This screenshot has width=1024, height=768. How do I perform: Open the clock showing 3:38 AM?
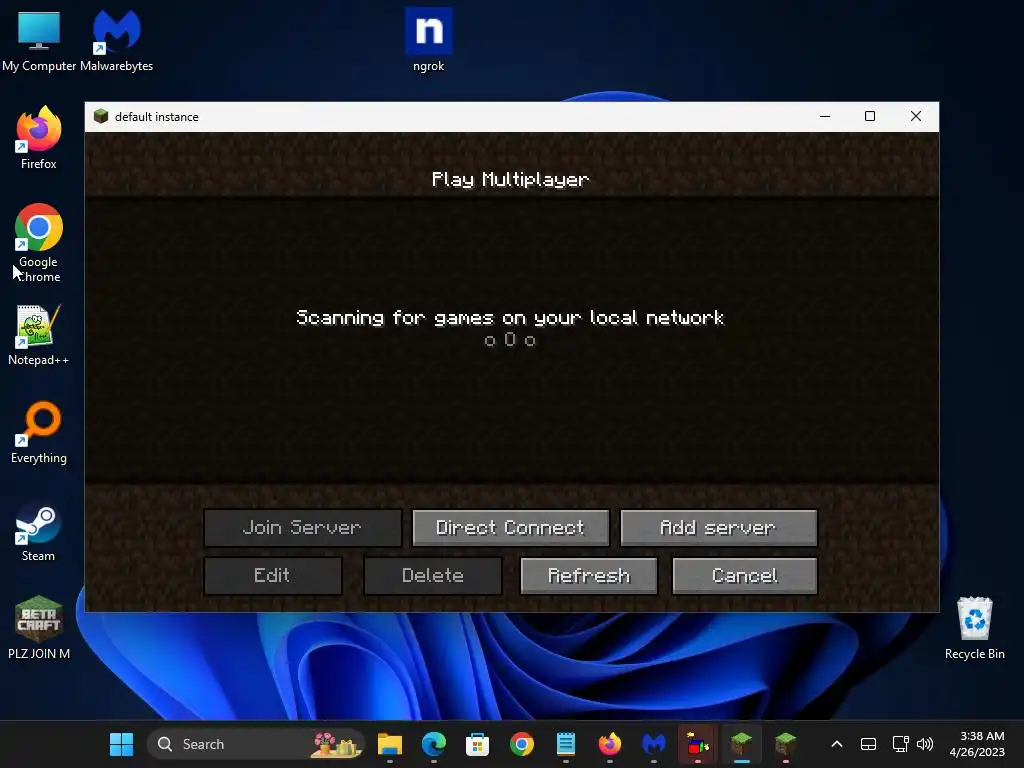(x=977, y=744)
